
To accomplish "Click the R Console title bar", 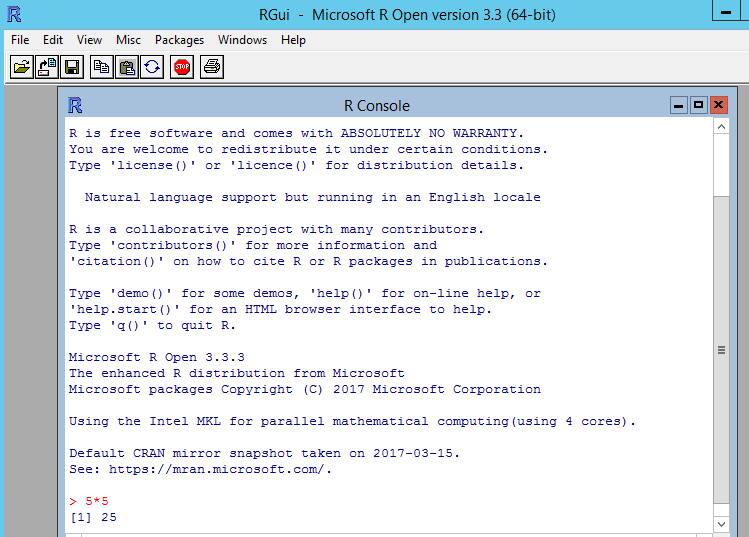I will pos(376,106).
